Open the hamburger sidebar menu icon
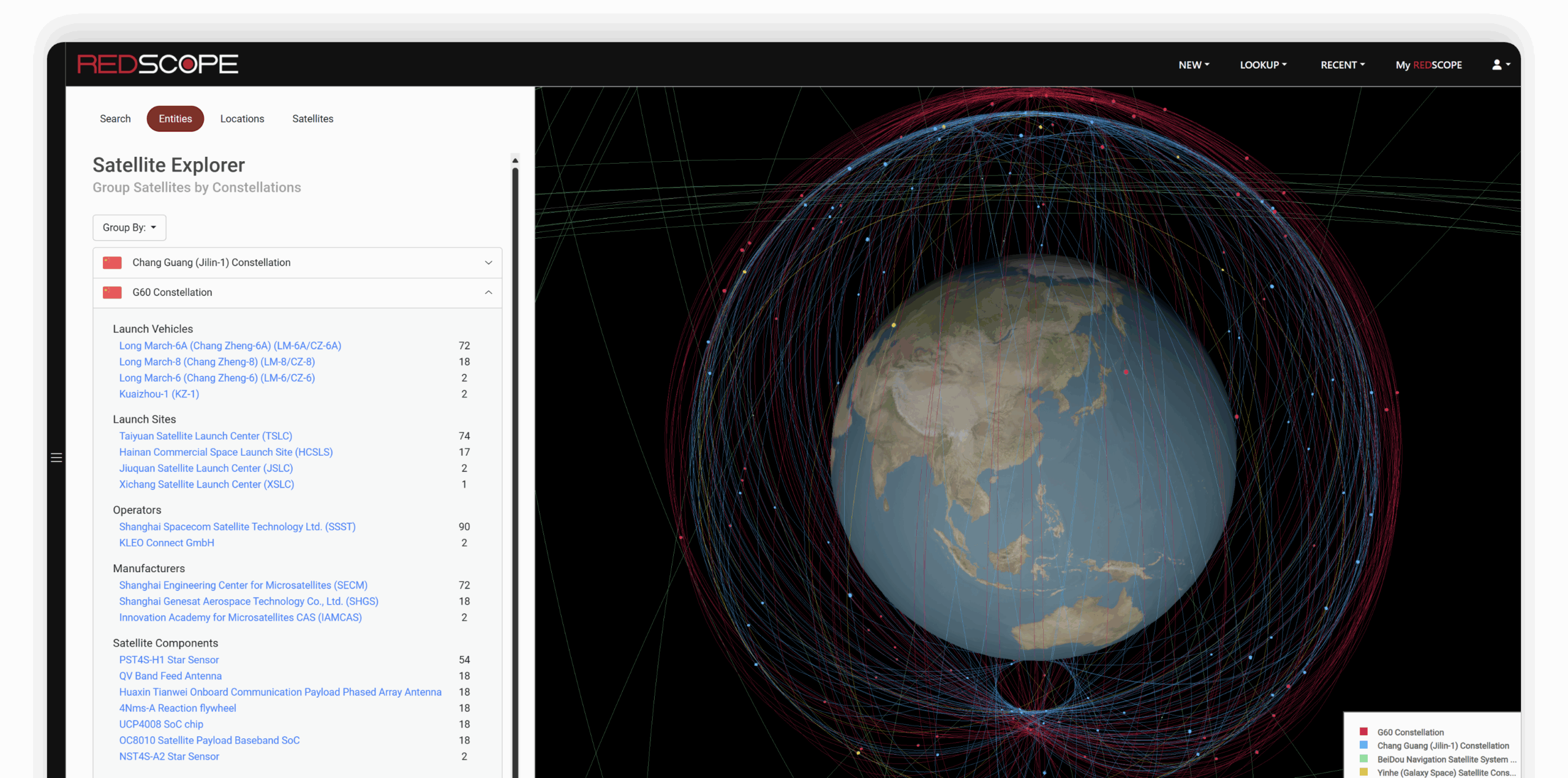1568x778 pixels. (56, 458)
